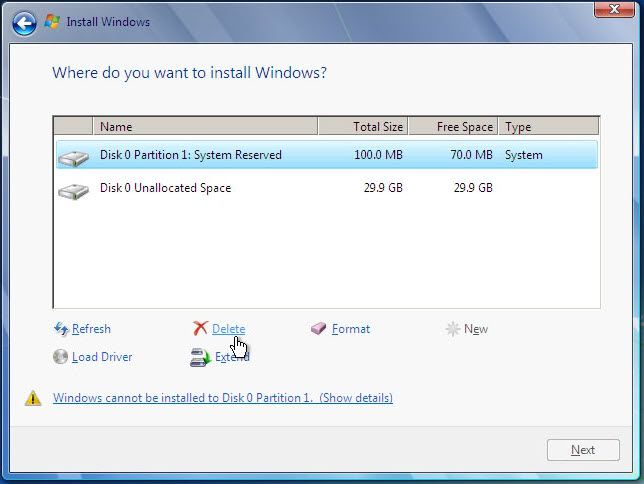Click the 'Where do you want to install Windows?' heading
Viewport: 644px width, 484px height.
point(189,73)
